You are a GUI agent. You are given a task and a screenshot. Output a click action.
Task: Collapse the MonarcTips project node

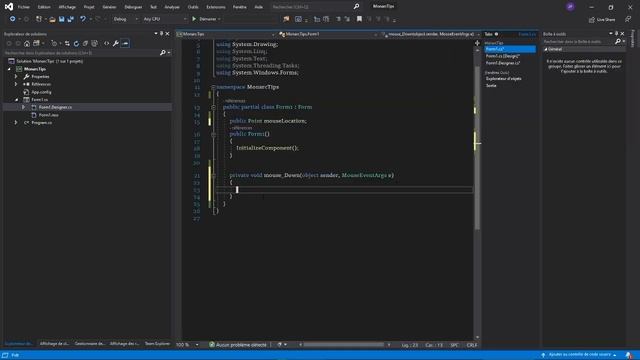(x=9, y=69)
